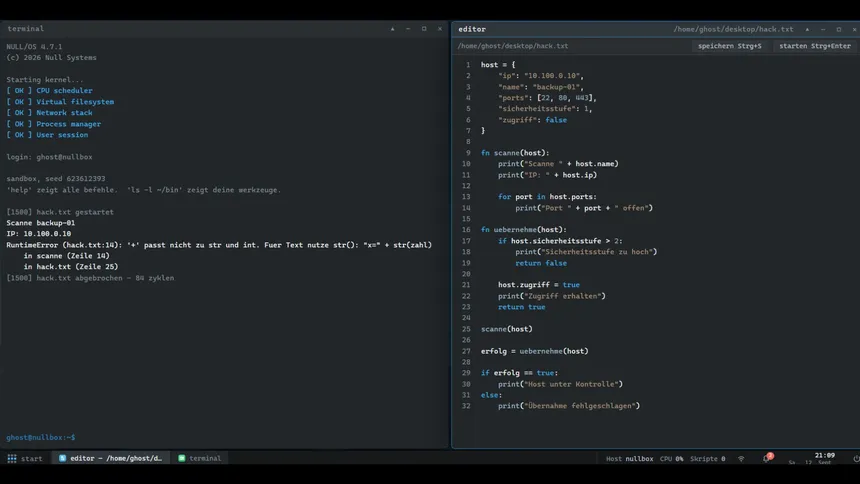The width and height of the screenshot is (860, 484).
Task: Click the power icon in the taskbar
Action: click(856, 458)
